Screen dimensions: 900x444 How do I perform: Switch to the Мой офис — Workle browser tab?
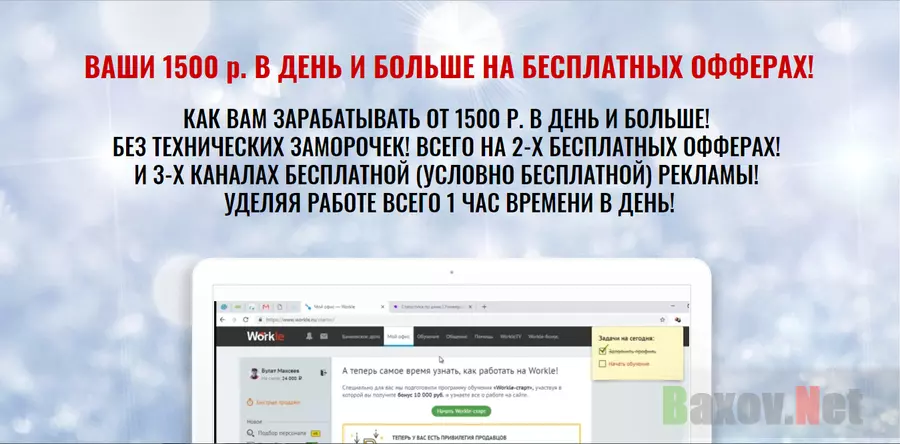coord(344,307)
